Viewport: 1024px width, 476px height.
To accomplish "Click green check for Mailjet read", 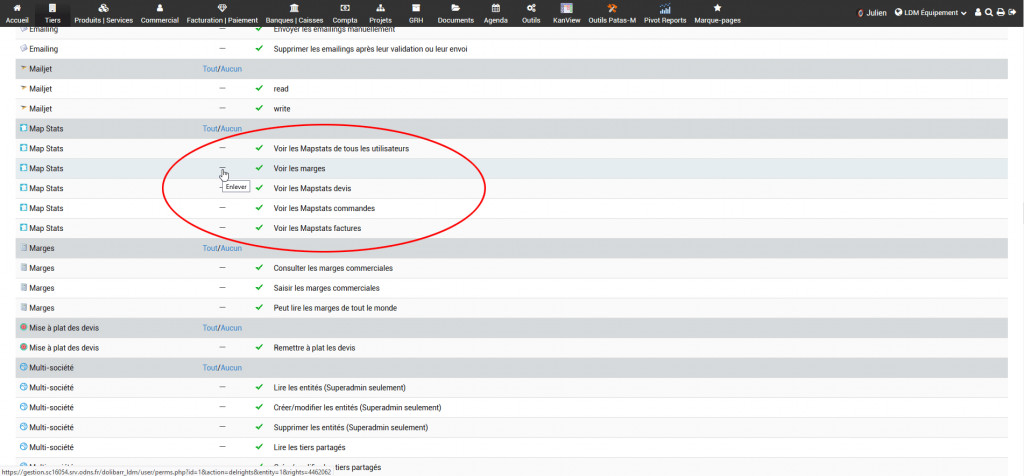I will 259,88.
